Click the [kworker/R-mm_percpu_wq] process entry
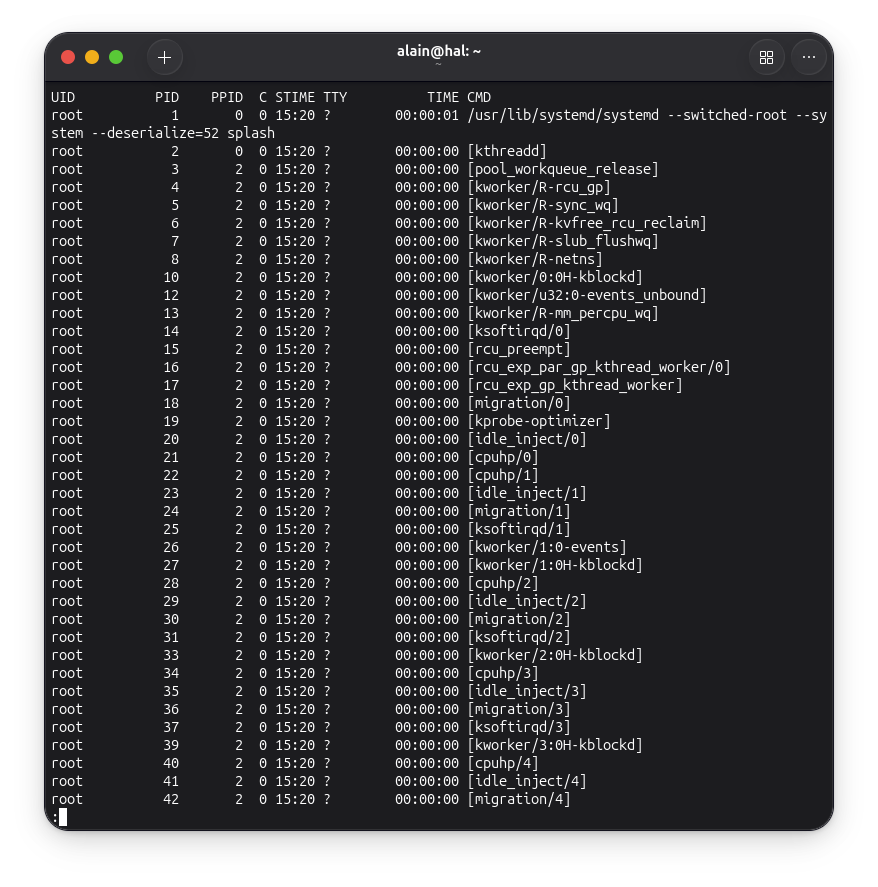Image resolution: width=878 pixels, height=887 pixels. coord(563,313)
